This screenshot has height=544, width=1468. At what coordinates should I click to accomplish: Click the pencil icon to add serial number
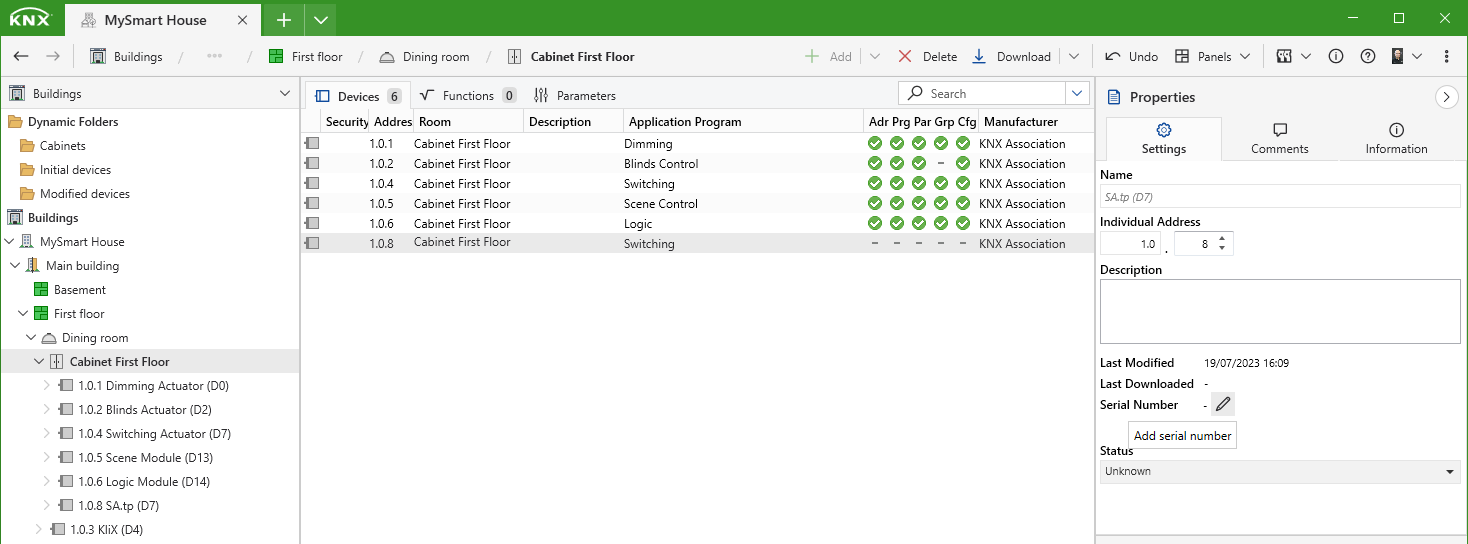coord(1223,405)
